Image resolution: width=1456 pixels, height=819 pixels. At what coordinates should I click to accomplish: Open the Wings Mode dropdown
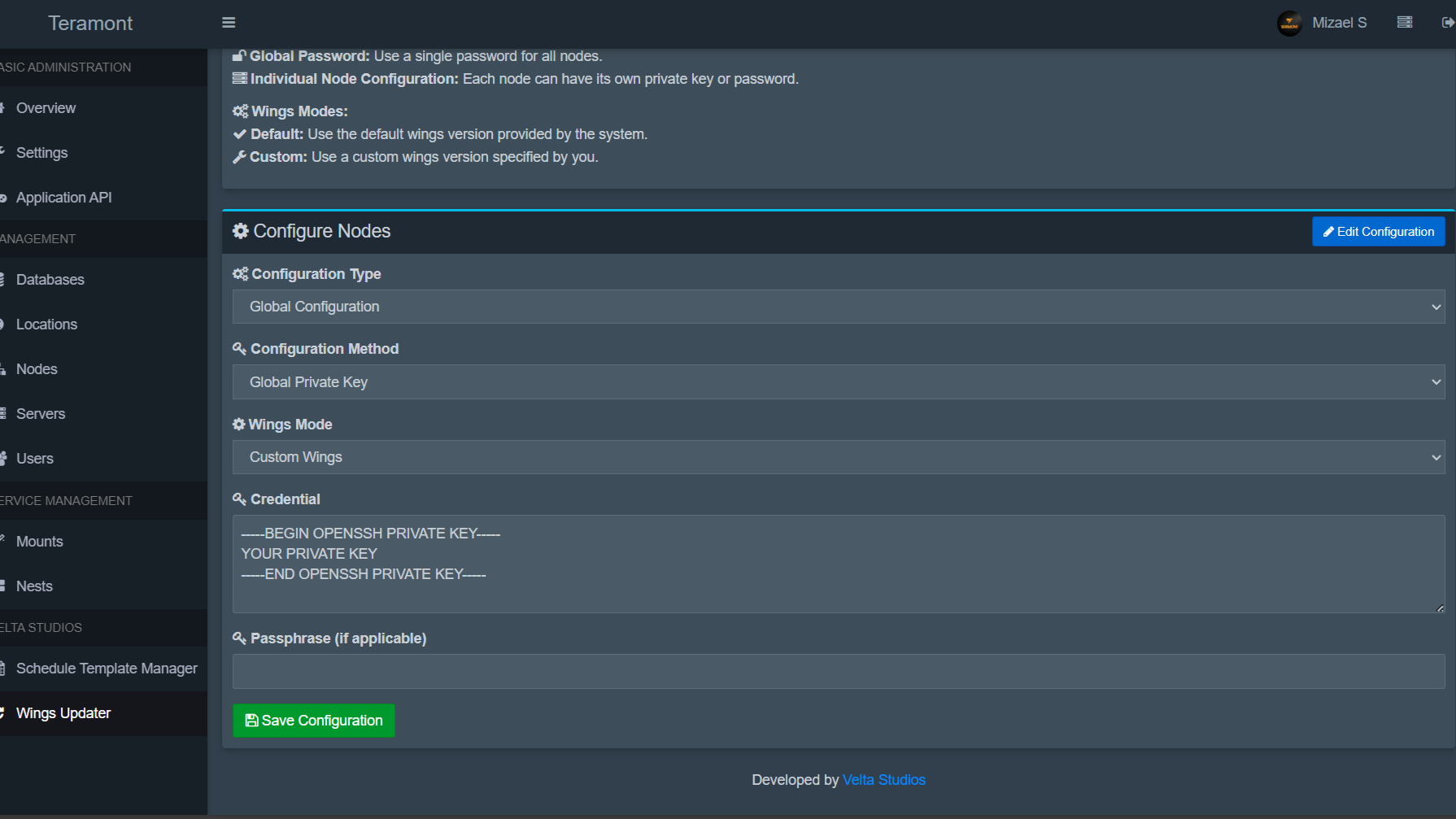pyautogui.click(x=838, y=457)
